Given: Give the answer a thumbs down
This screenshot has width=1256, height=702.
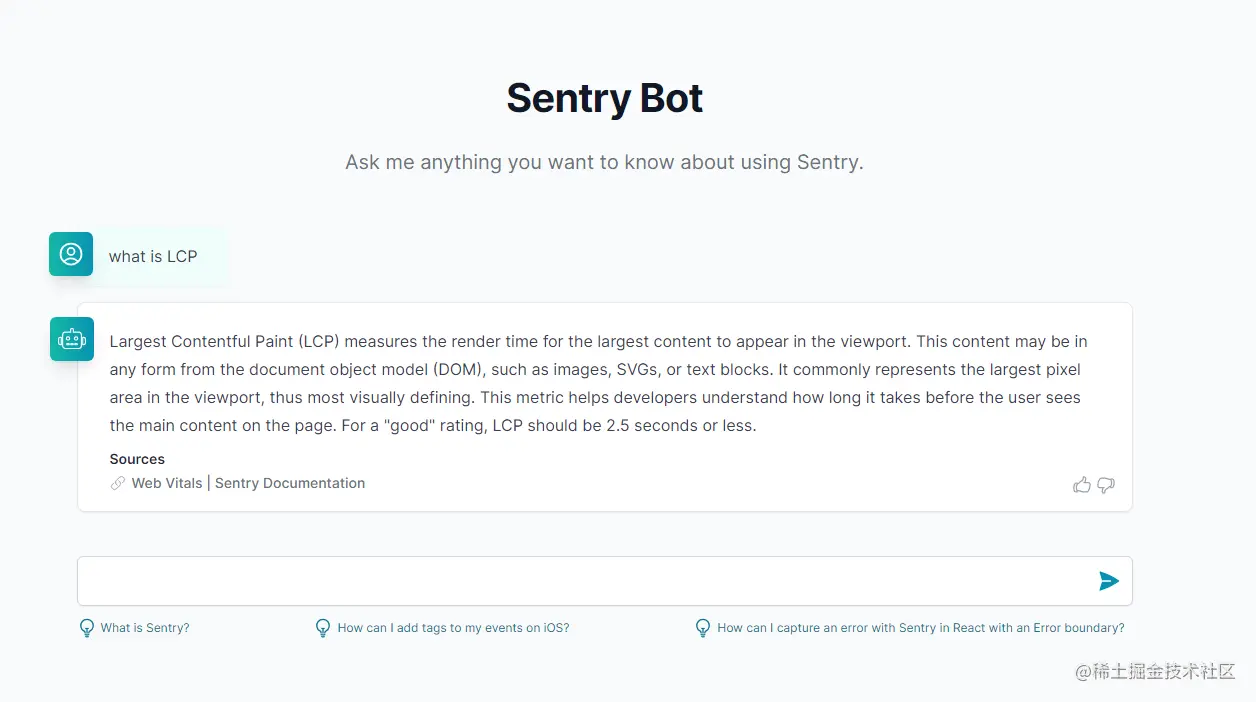Looking at the screenshot, I should pyautogui.click(x=1106, y=485).
